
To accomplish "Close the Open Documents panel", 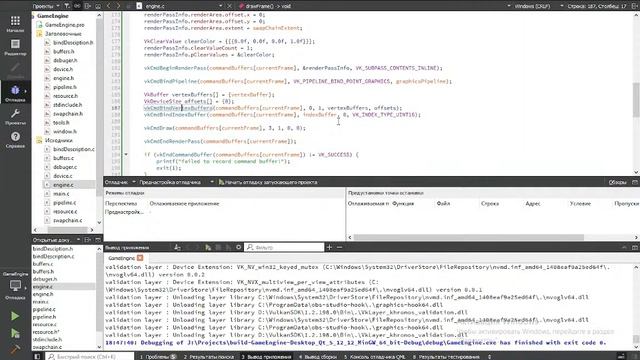I will point(98,240).
